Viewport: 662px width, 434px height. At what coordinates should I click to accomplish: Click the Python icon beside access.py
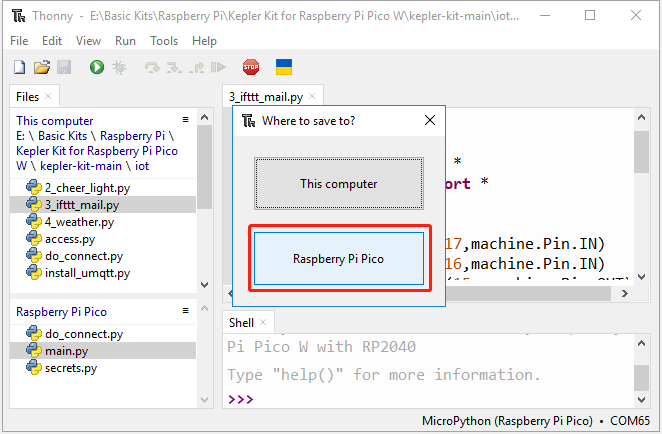coord(33,239)
